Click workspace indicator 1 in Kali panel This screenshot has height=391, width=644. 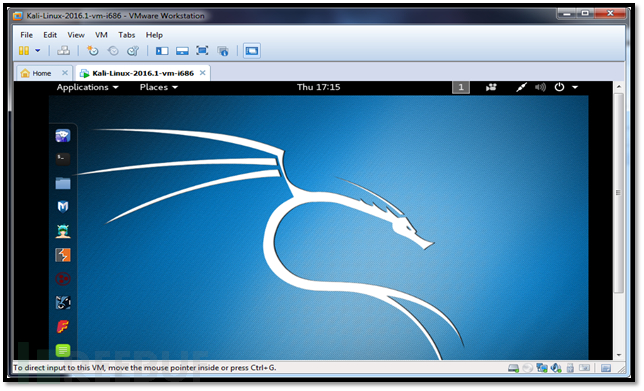461,87
